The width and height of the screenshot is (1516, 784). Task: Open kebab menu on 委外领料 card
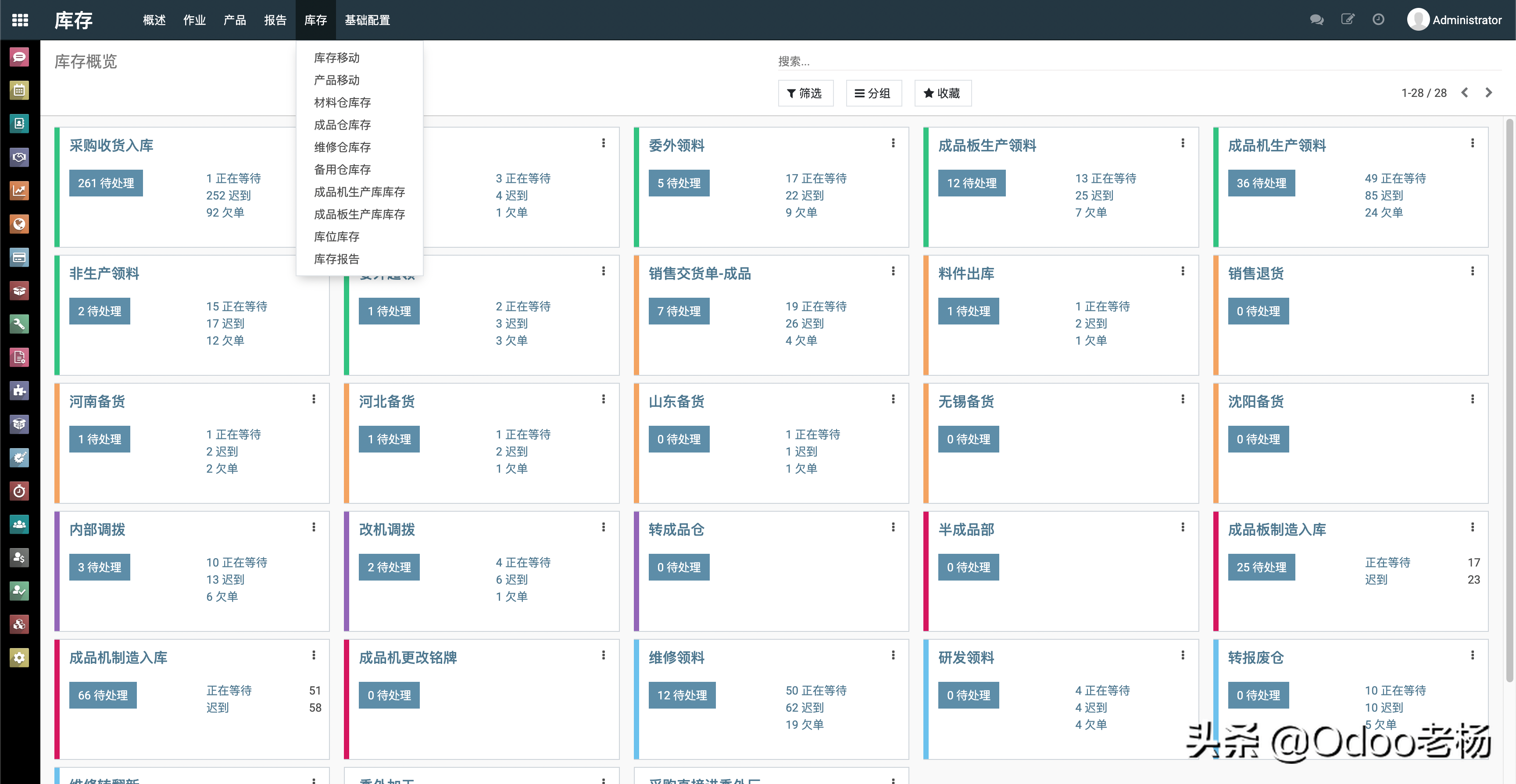(893, 143)
